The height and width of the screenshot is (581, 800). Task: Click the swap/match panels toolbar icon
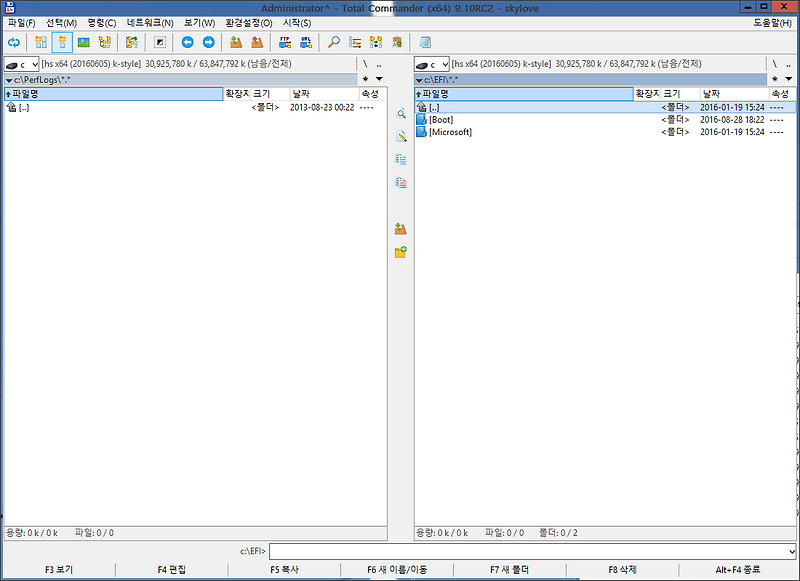132,42
